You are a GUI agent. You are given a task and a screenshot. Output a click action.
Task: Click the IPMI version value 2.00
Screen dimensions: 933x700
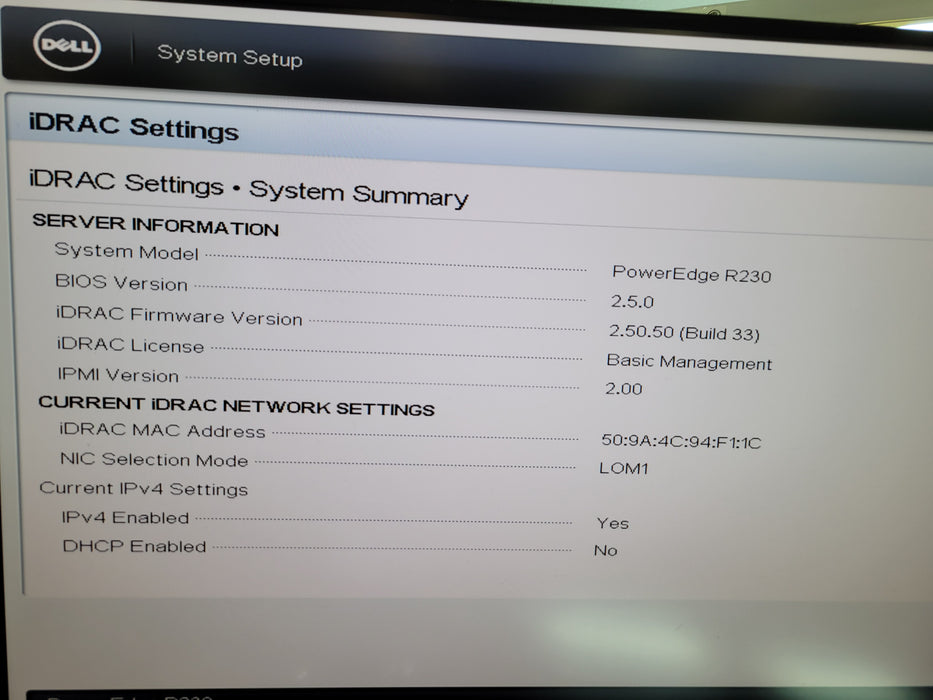(x=624, y=389)
